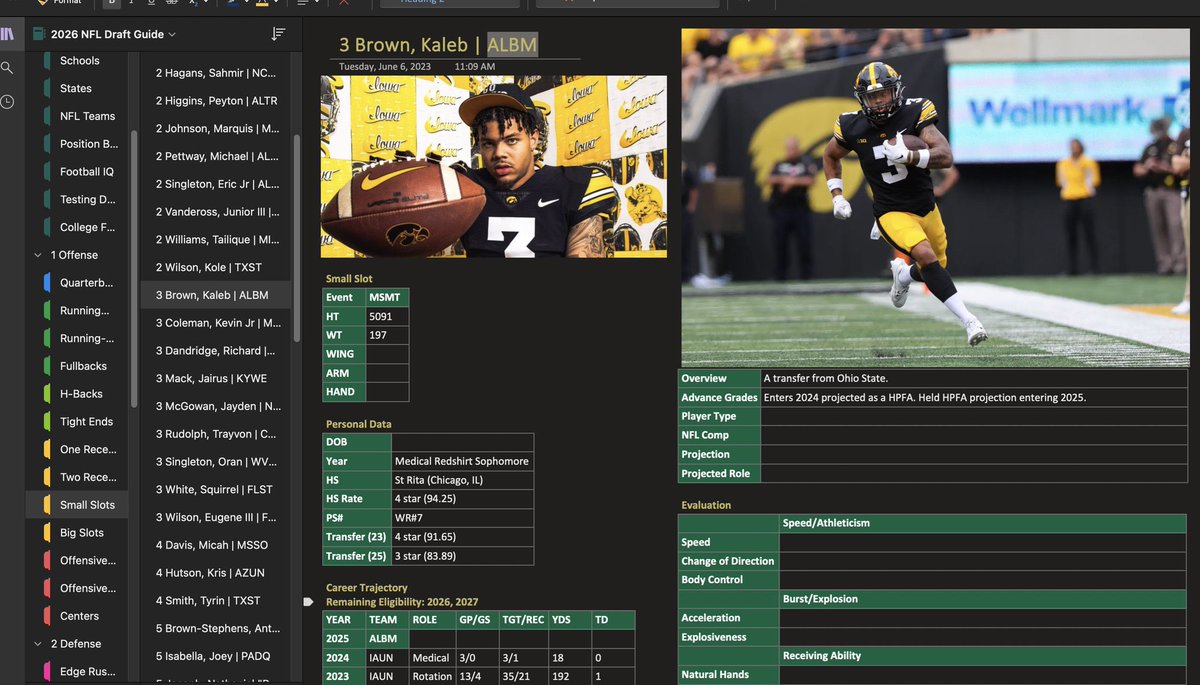The height and width of the screenshot is (685, 1200).
Task: Open page 4 Hutson, Kris | AZUN
Action: pos(216,573)
